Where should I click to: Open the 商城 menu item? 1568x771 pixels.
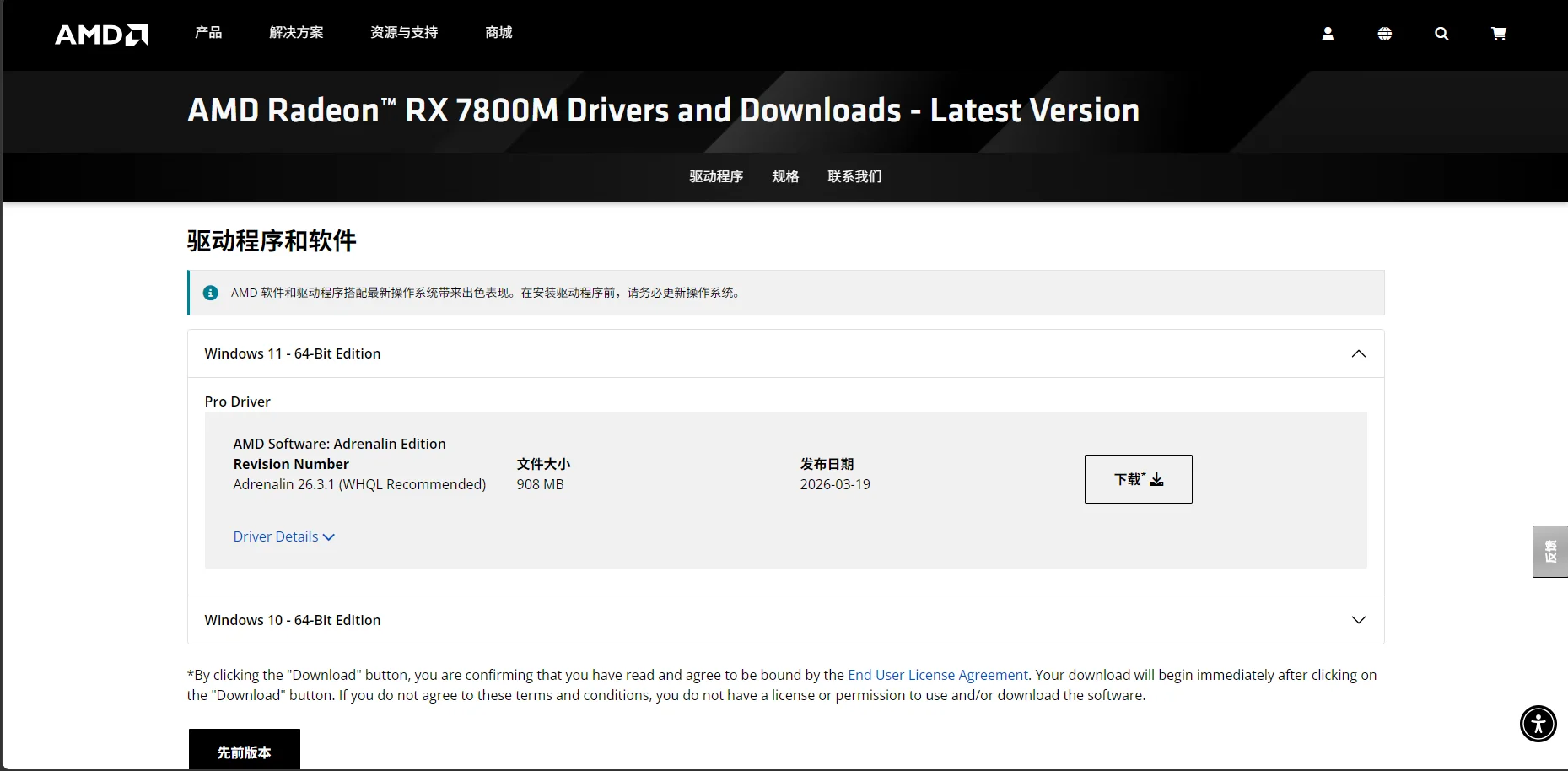(498, 32)
